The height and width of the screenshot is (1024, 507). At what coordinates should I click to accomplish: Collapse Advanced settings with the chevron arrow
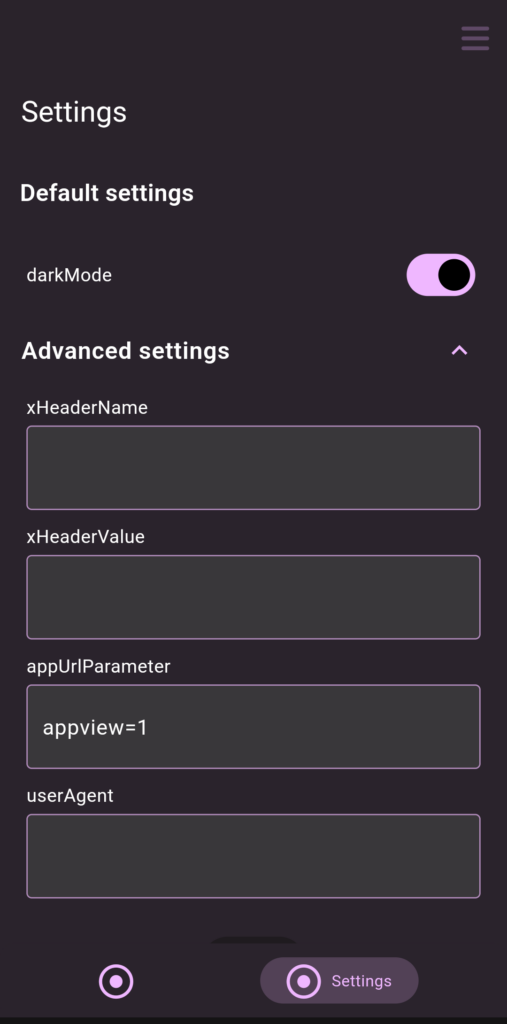pyautogui.click(x=459, y=351)
